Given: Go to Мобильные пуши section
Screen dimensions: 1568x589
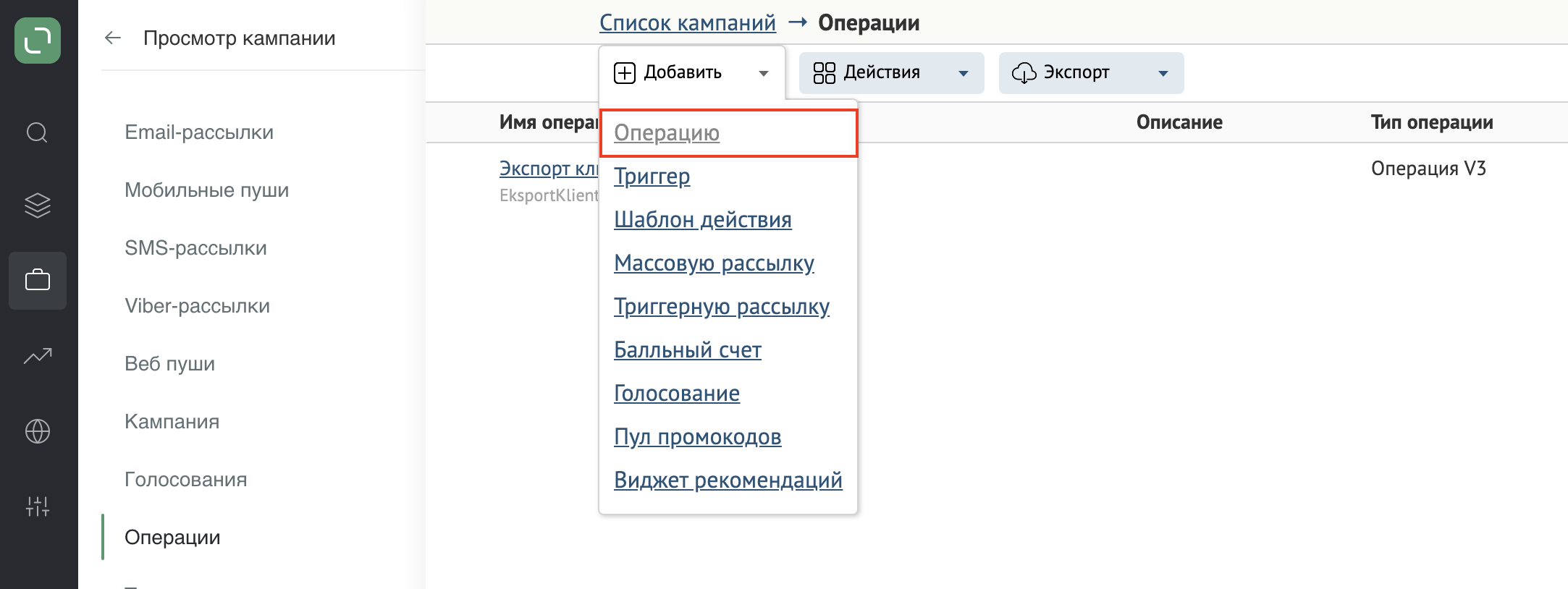Looking at the screenshot, I should coord(206,190).
